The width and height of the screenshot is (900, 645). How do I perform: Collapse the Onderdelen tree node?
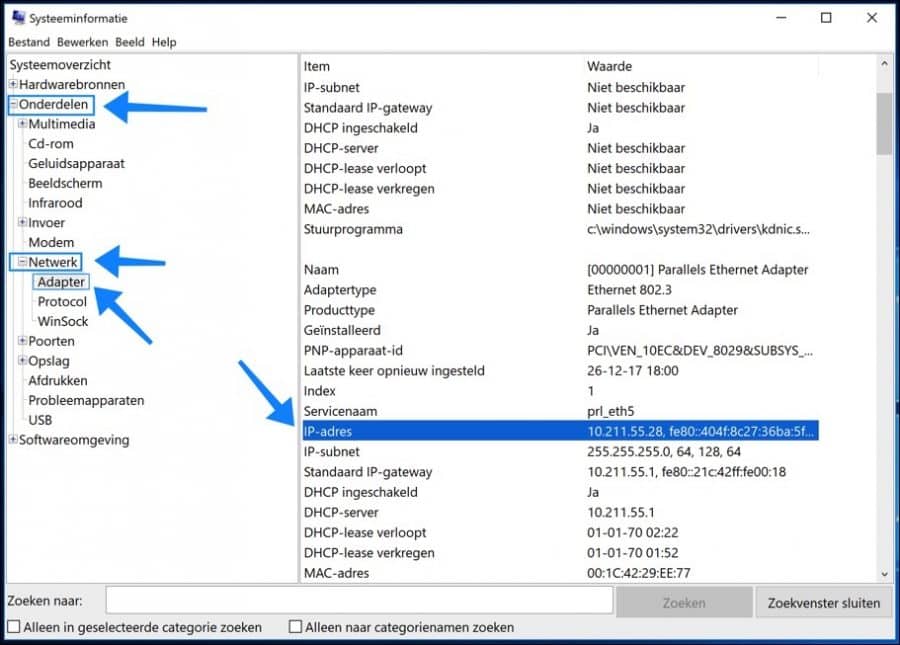tap(14, 105)
